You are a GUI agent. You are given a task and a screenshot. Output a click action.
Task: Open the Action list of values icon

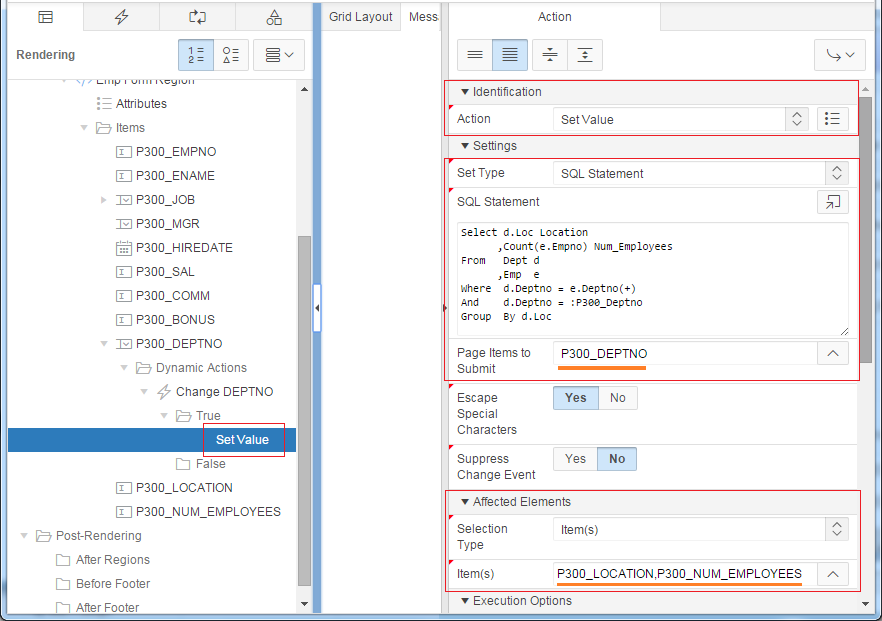pyautogui.click(x=832, y=119)
